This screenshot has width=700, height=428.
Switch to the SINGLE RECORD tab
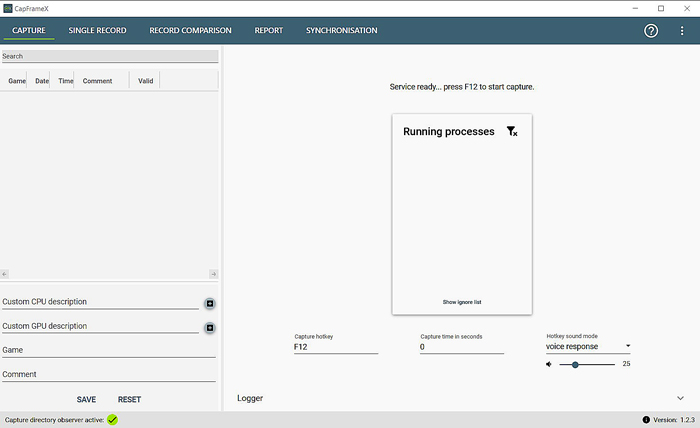click(x=97, y=30)
